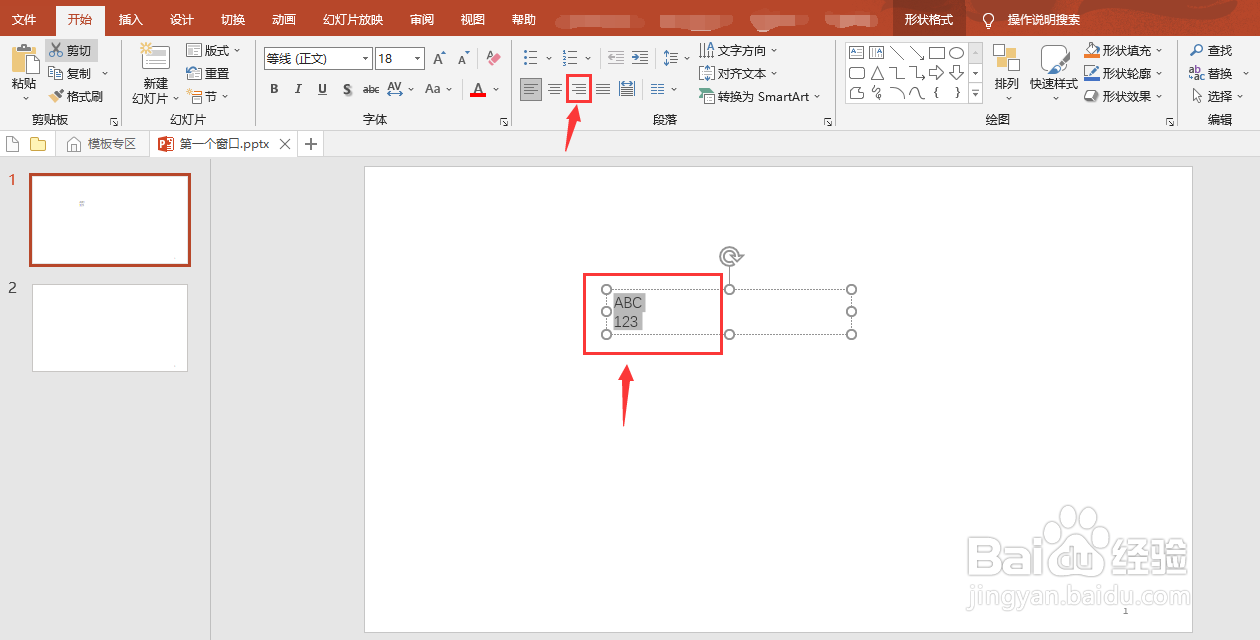Select the text box shape in gallery
This screenshot has height=640, width=1260.
[x=856, y=52]
